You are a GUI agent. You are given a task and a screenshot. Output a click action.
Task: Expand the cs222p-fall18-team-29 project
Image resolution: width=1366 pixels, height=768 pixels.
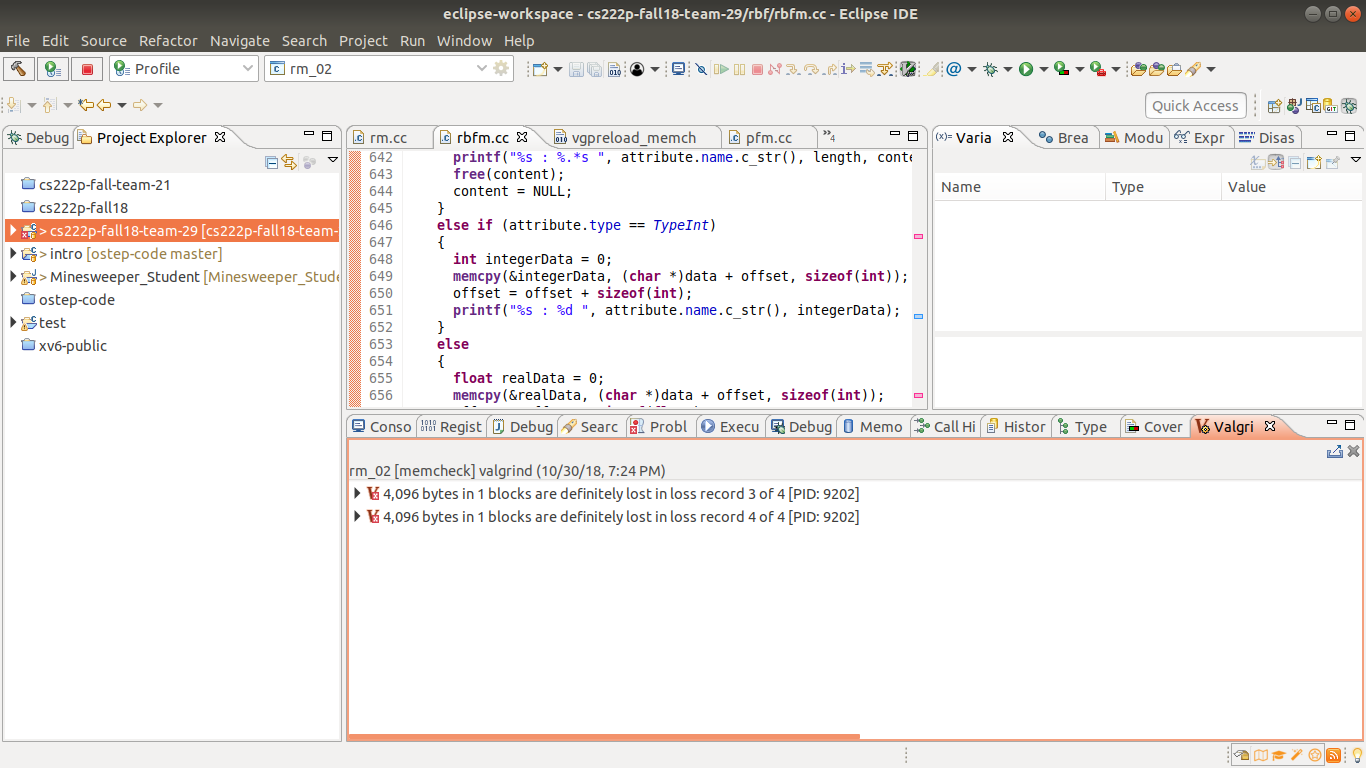(x=13, y=231)
